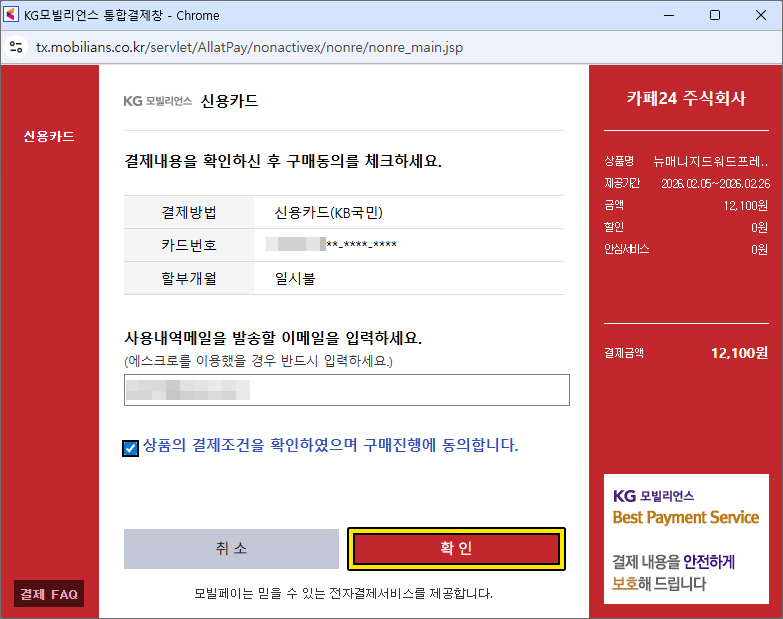783x619 pixels.
Task: Select the 신용카드 tab in left sidebar
Action: coord(49,136)
